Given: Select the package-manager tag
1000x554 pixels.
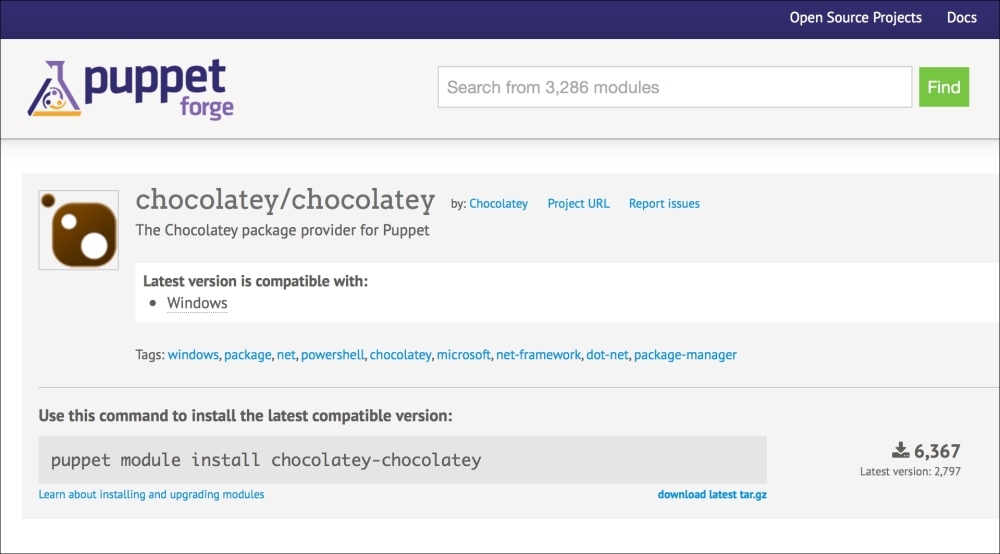Looking at the screenshot, I should click(x=685, y=355).
